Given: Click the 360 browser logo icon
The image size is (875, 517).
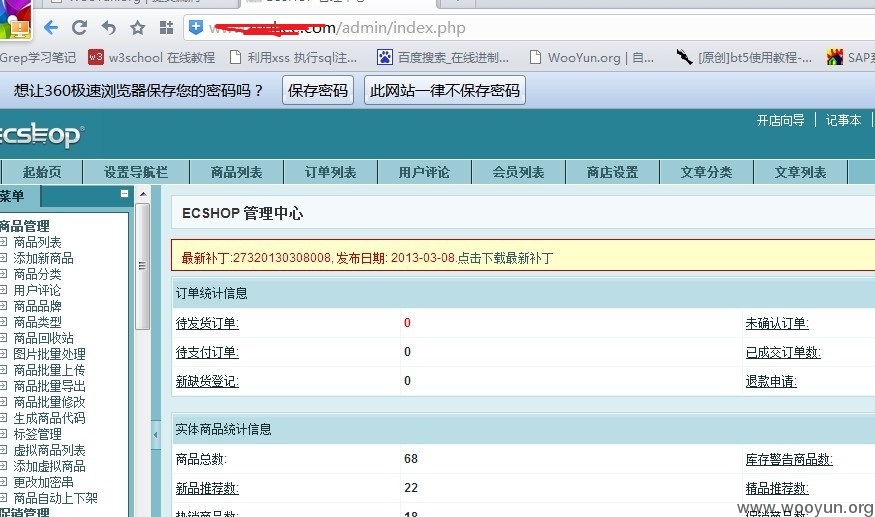Looking at the screenshot, I should [15, 20].
